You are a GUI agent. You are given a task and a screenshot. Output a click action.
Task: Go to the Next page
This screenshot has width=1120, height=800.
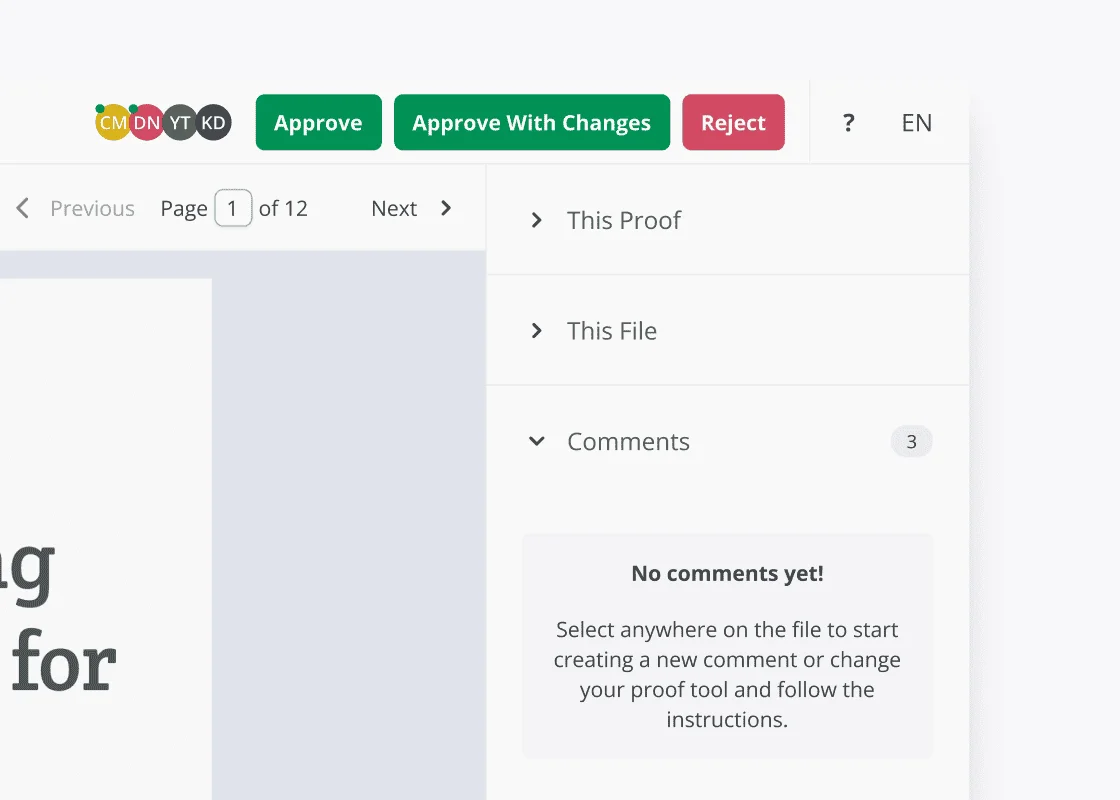tap(393, 208)
